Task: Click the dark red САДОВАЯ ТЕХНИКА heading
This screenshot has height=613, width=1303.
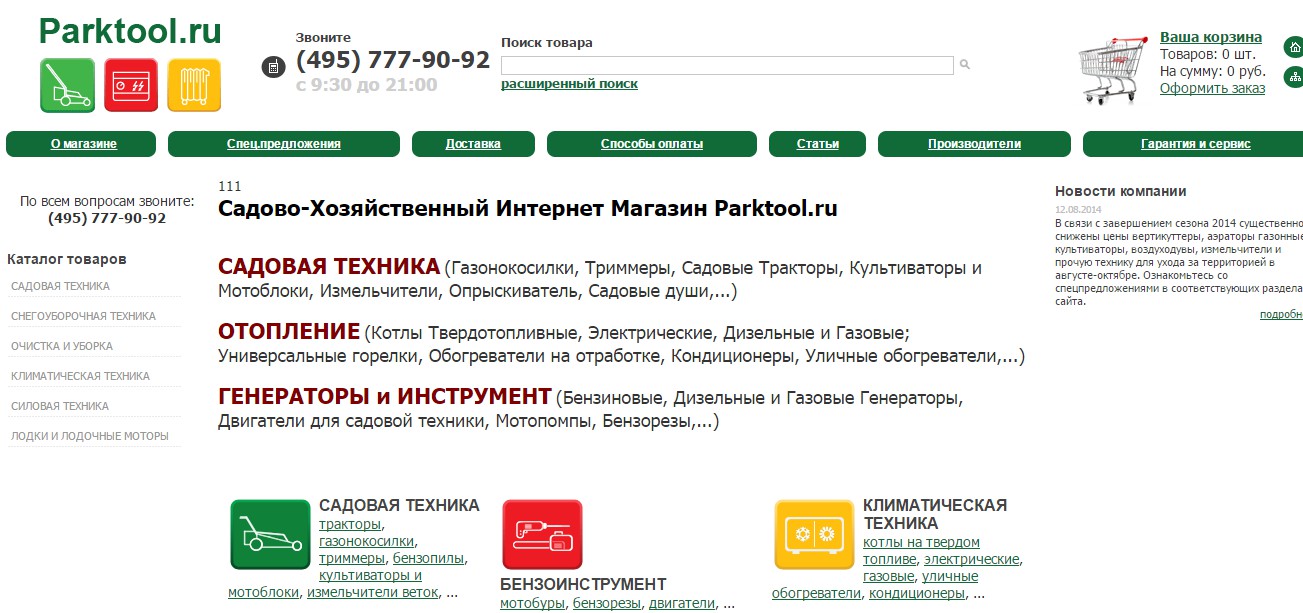Action: 329,267
